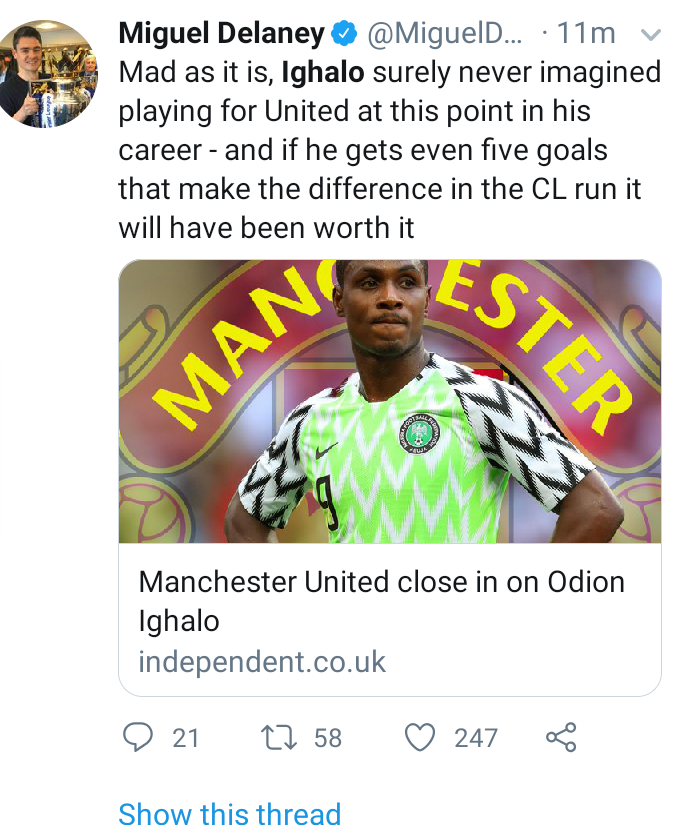Image resolution: width=686 pixels, height=825 pixels.
Task: Click the 58 retweets count
Action: (328, 738)
